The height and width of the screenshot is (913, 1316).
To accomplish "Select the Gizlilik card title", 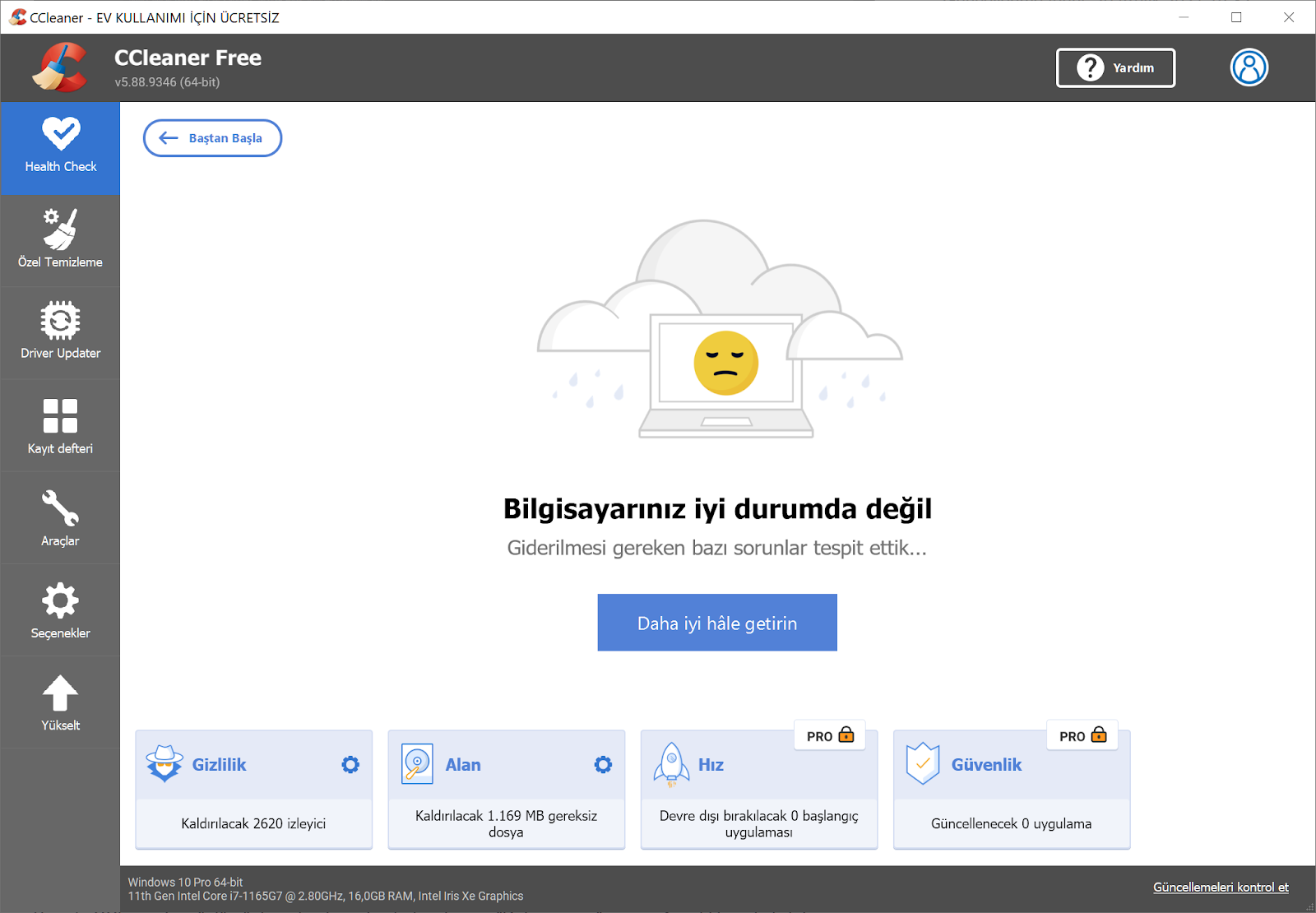I will tap(220, 765).
